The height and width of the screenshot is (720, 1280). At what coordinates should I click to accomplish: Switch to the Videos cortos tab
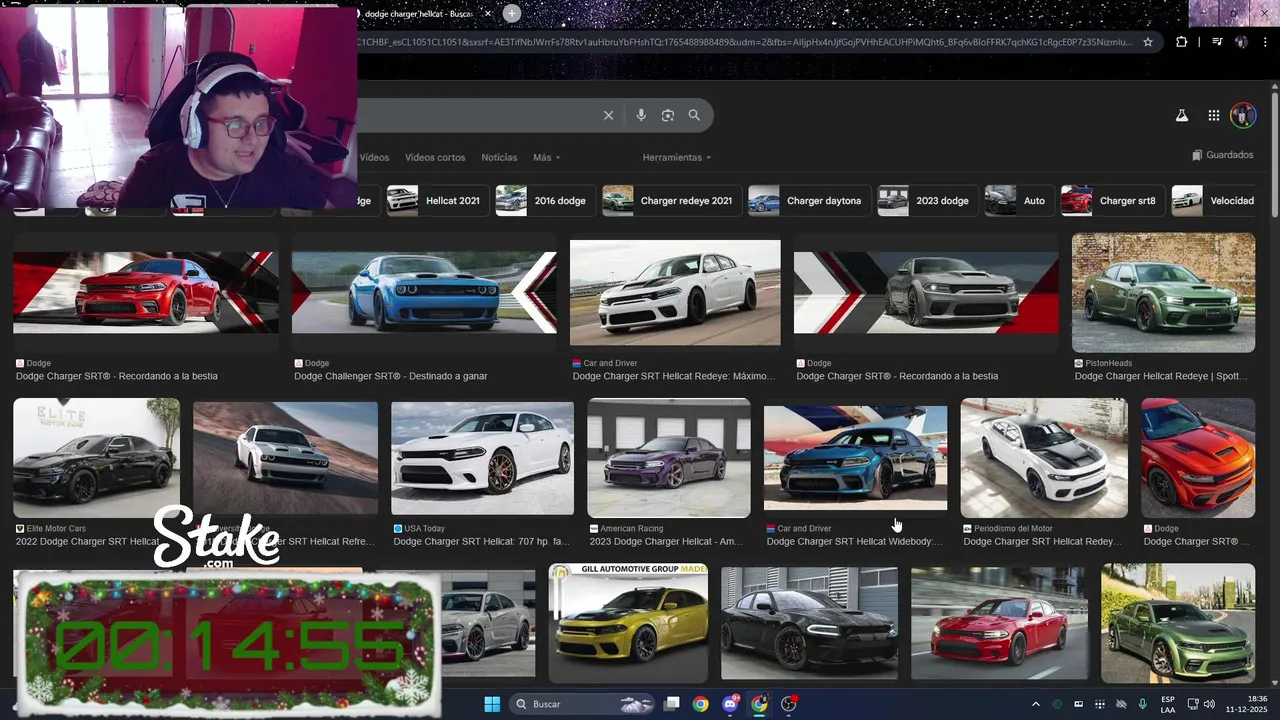pos(435,157)
